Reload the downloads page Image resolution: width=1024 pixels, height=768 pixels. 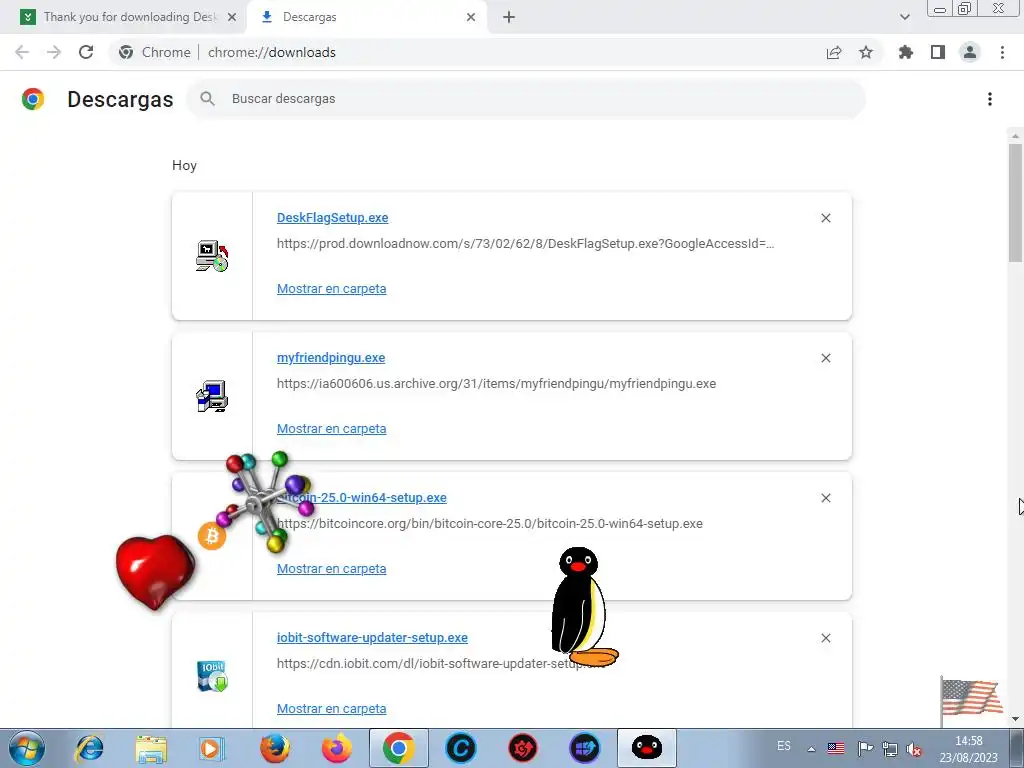point(86,52)
